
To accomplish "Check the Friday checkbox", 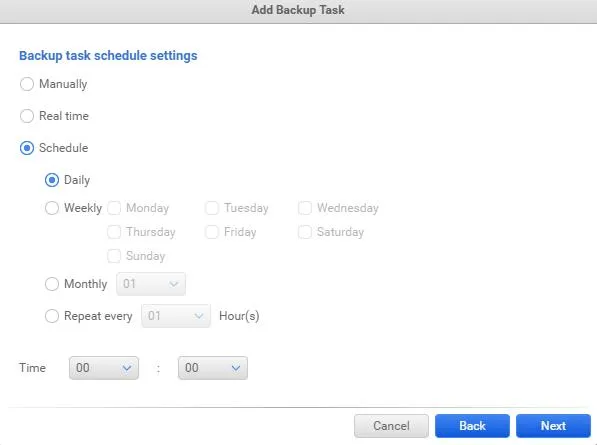I will [212, 232].
